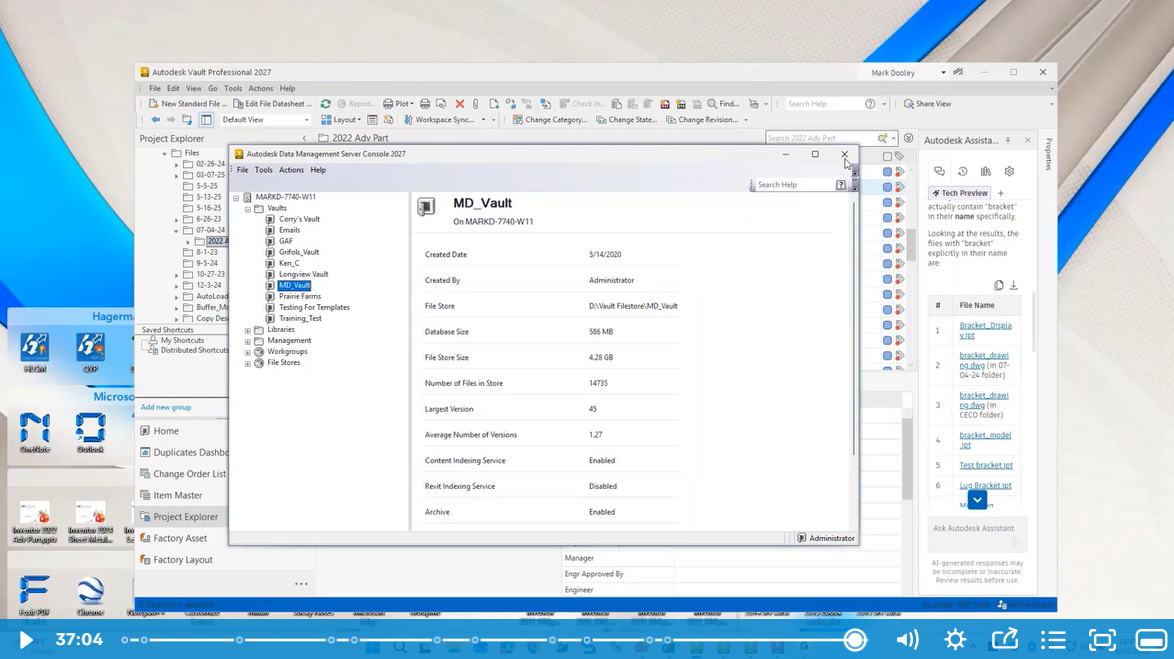Click the video progress scrubber handle
Viewport: 1174px width, 659px height.
(855, 640)
